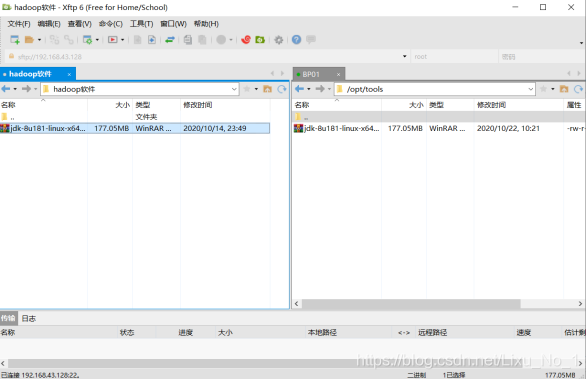
Task: Open the 帮助(H) menu
Action: point(206,24)
